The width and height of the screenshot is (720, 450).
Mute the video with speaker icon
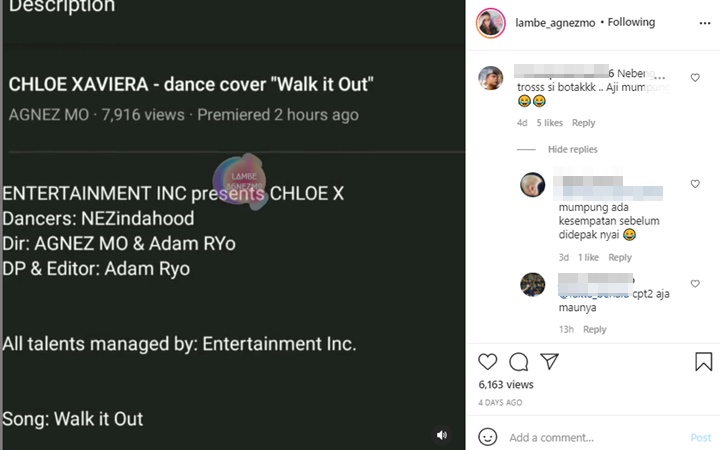pos(442,435)
